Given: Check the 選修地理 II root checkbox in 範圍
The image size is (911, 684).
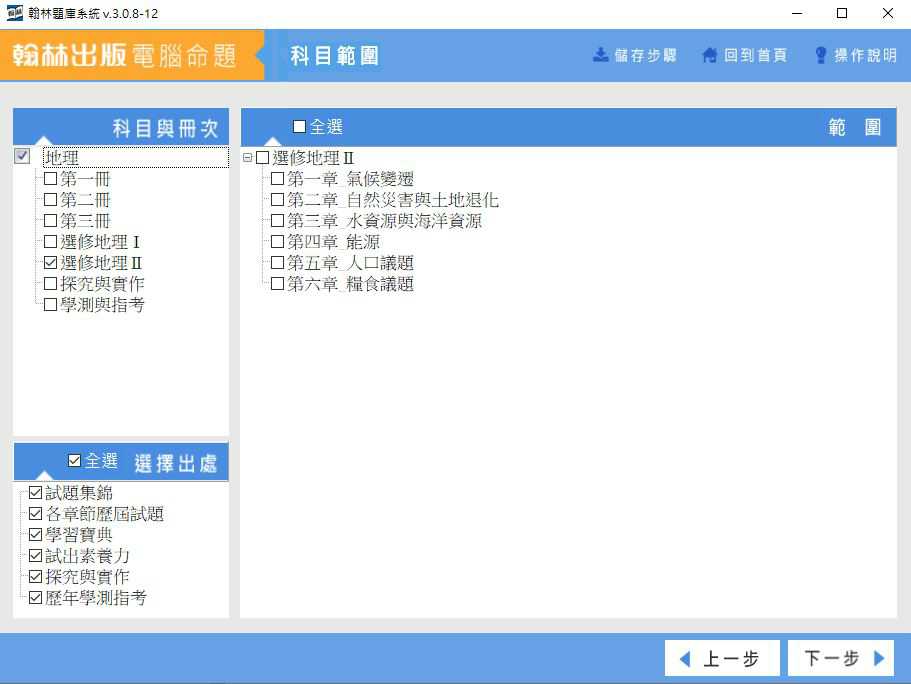Looking at the screenshot, I should click(263, 157).
